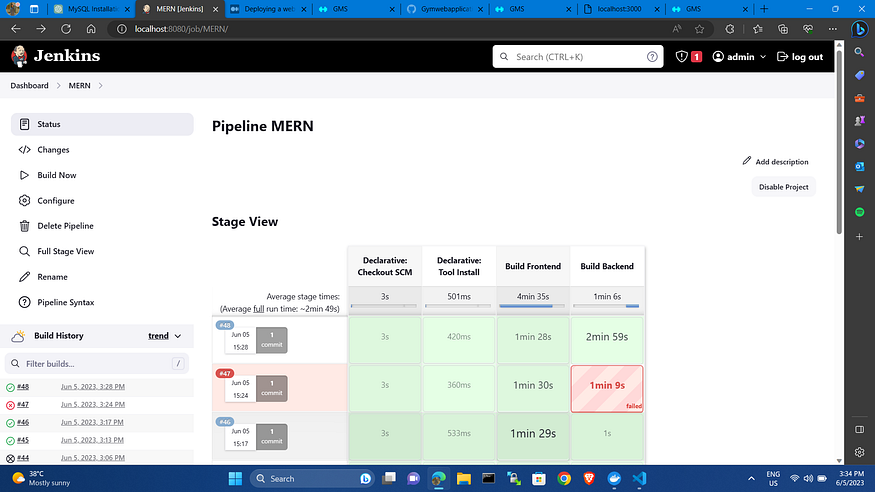This screenshot has height=492, width=875.
Task: Open Chrome from the taskbar
Action: click(x=564, y=478)
